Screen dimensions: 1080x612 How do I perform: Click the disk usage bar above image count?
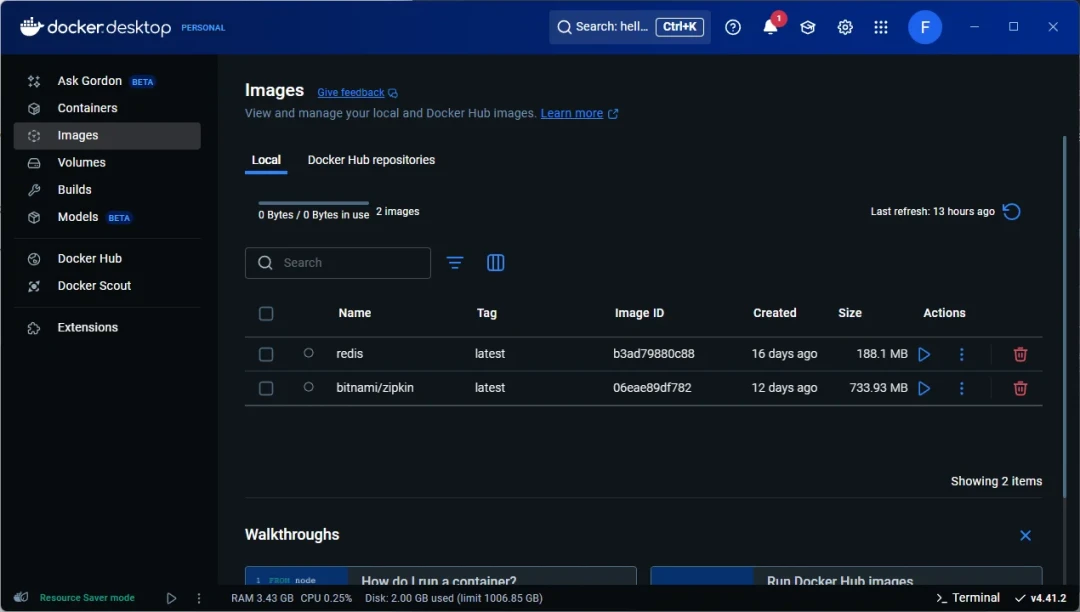pos(313,203)
